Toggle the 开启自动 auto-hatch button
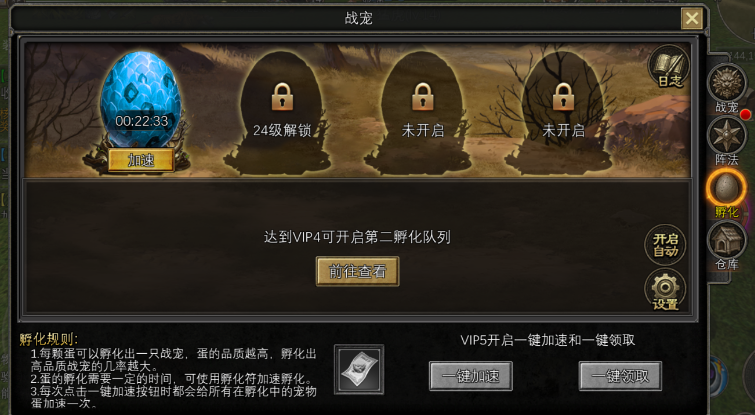 pos(665,245)
